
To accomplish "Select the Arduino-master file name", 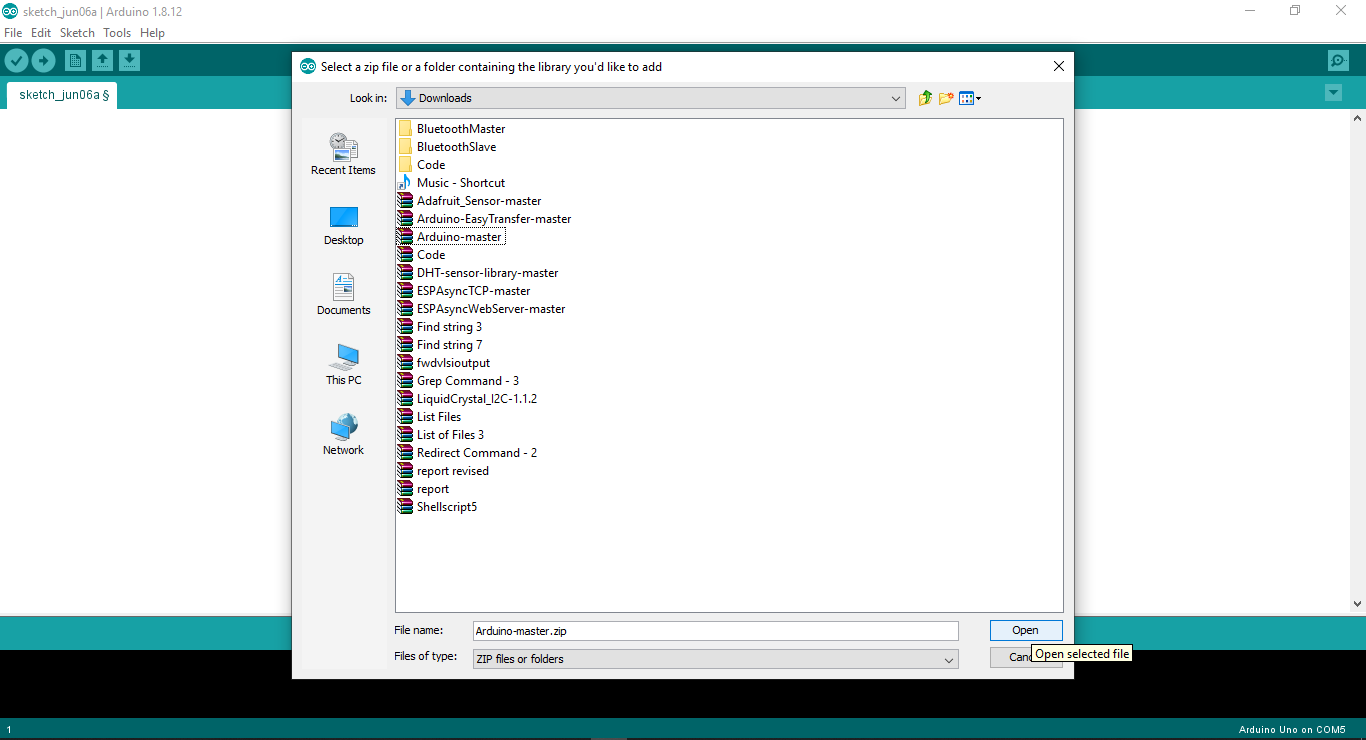I will coord(459,237).
